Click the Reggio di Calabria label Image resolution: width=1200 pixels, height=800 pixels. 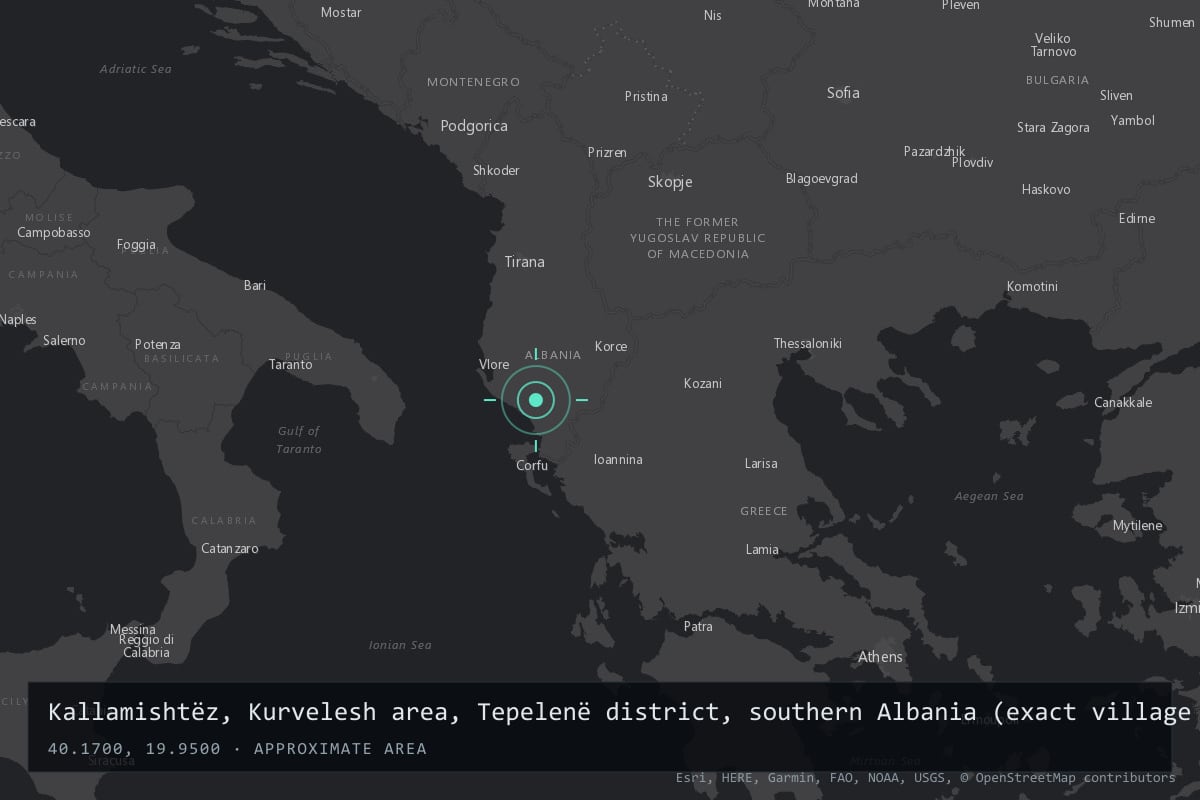click(x=146, y=646)
